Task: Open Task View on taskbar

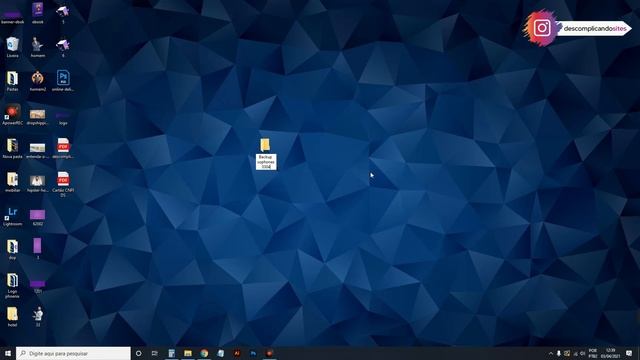Action: point(155,353)
